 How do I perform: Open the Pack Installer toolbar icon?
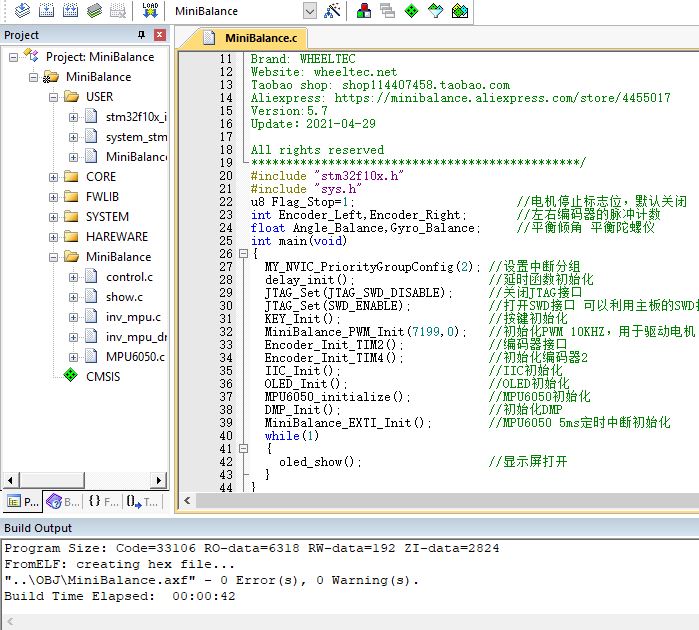(459, 11)
